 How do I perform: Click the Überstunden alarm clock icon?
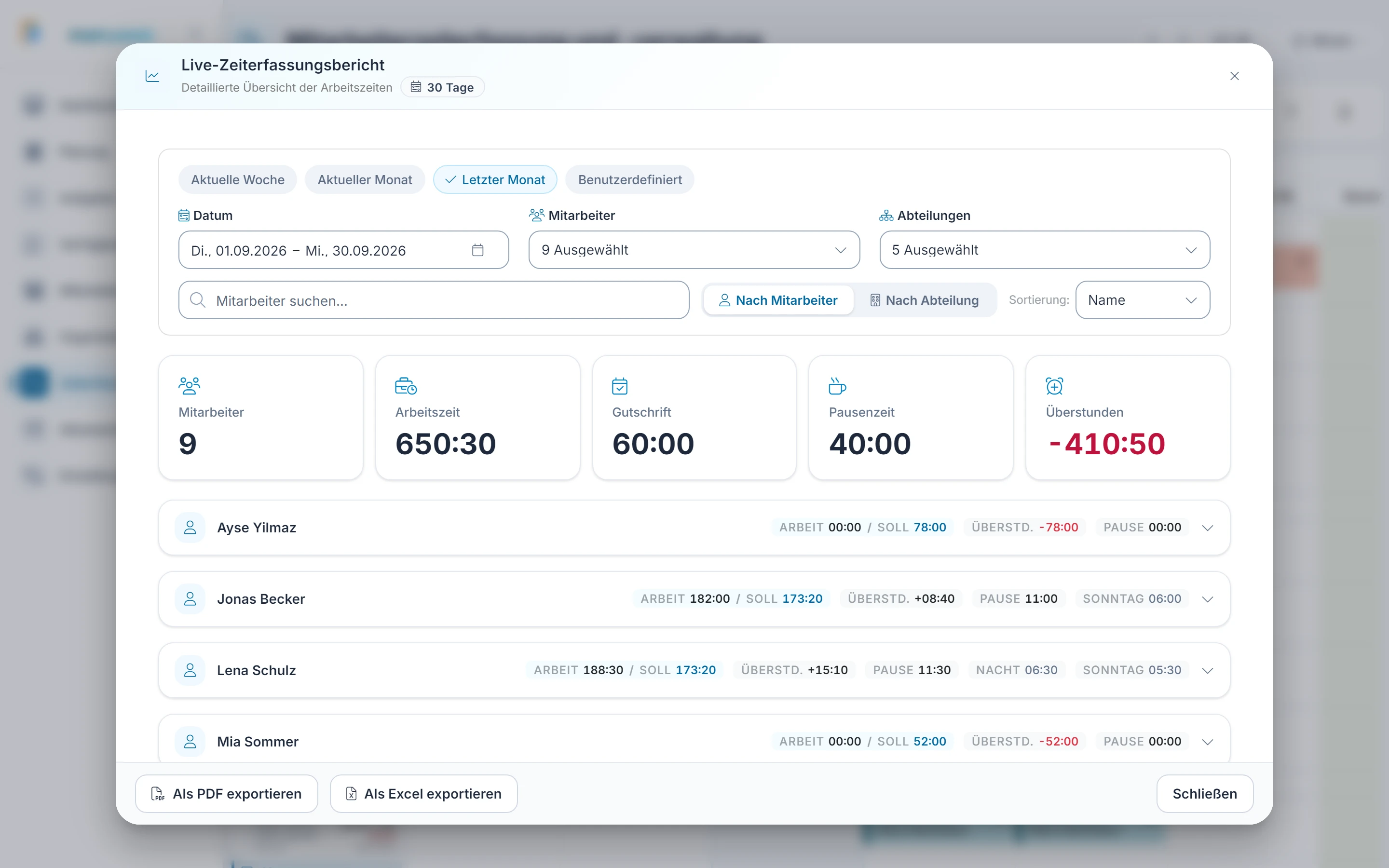tap(1054, 386)
